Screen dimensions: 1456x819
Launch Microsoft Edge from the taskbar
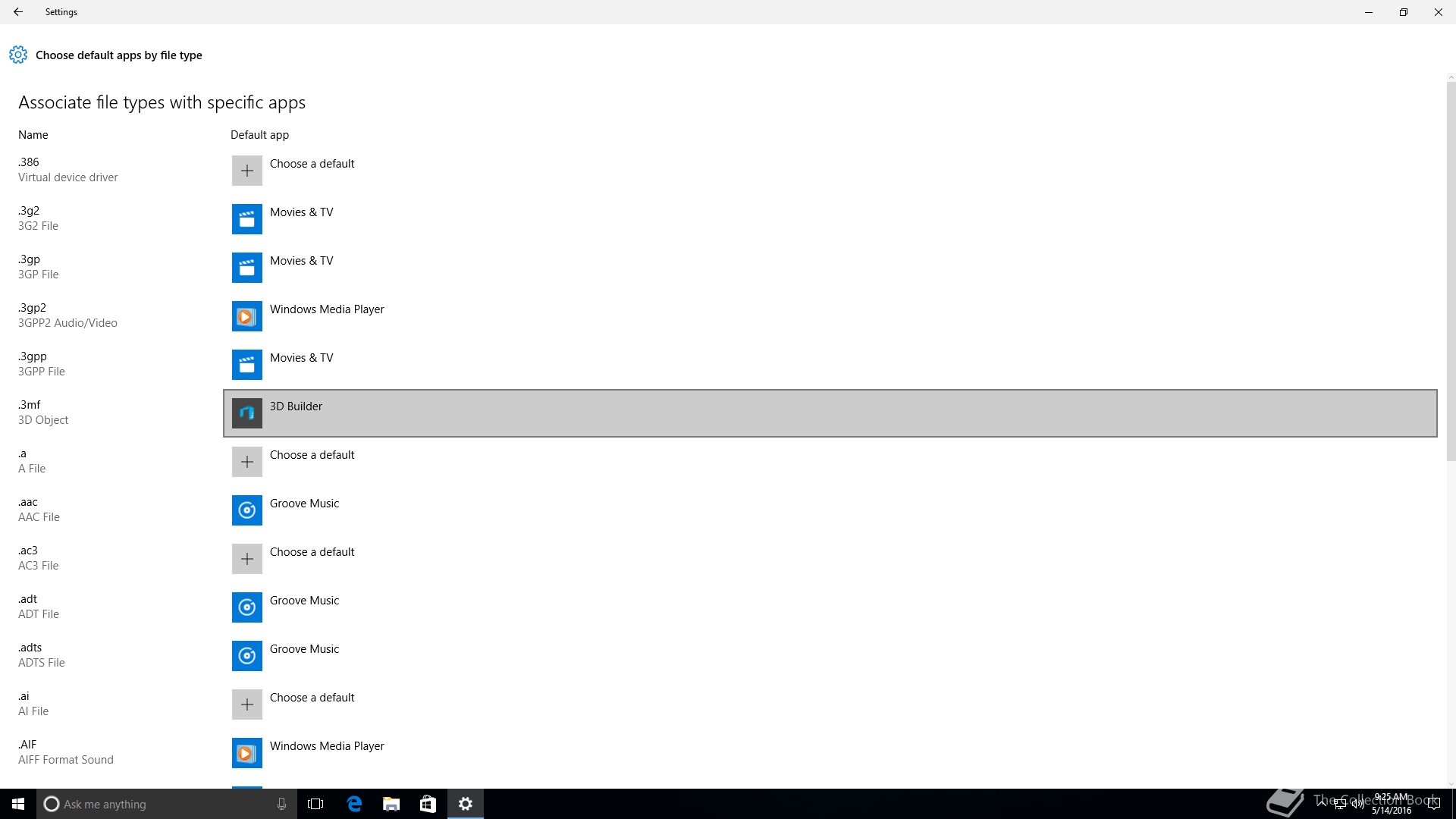[x=354, y=804]
